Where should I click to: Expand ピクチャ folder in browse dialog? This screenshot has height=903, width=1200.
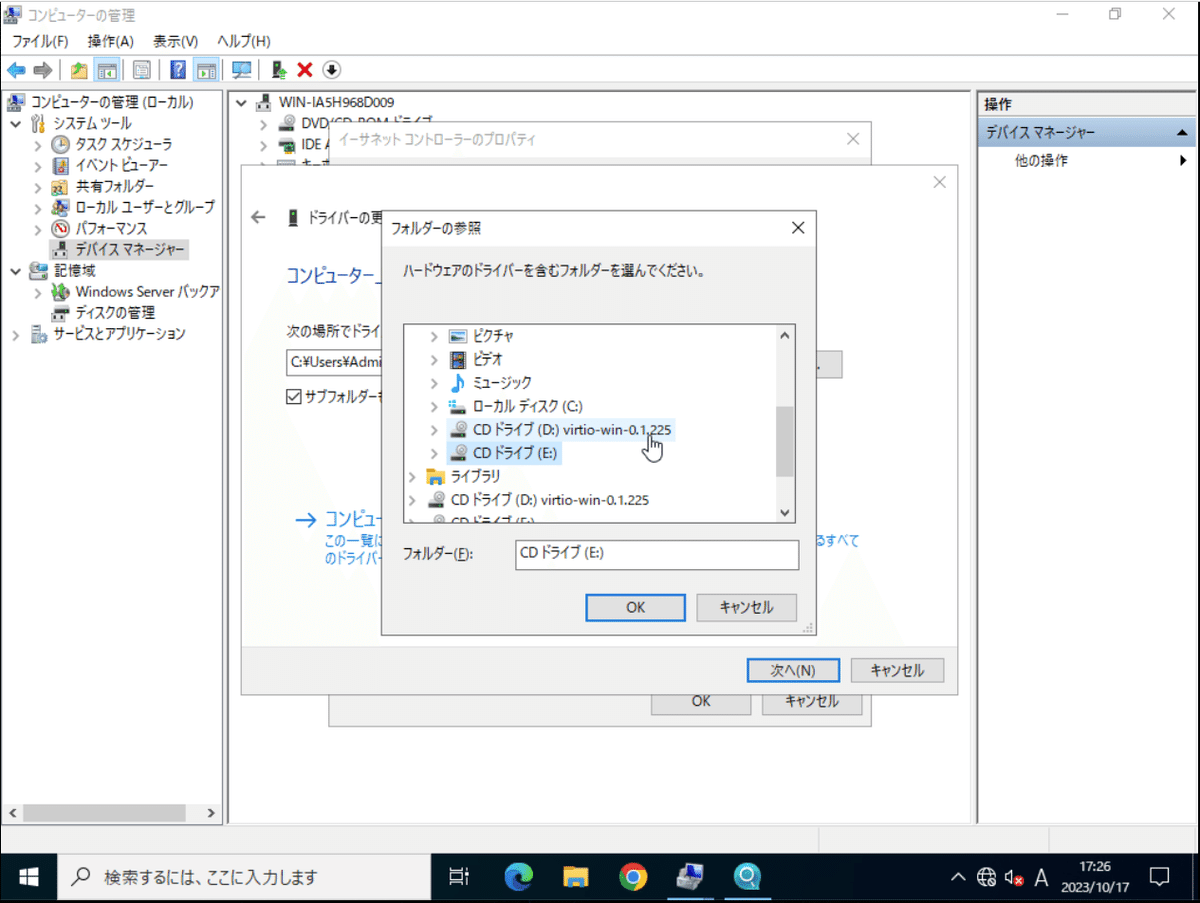[434, 335]
